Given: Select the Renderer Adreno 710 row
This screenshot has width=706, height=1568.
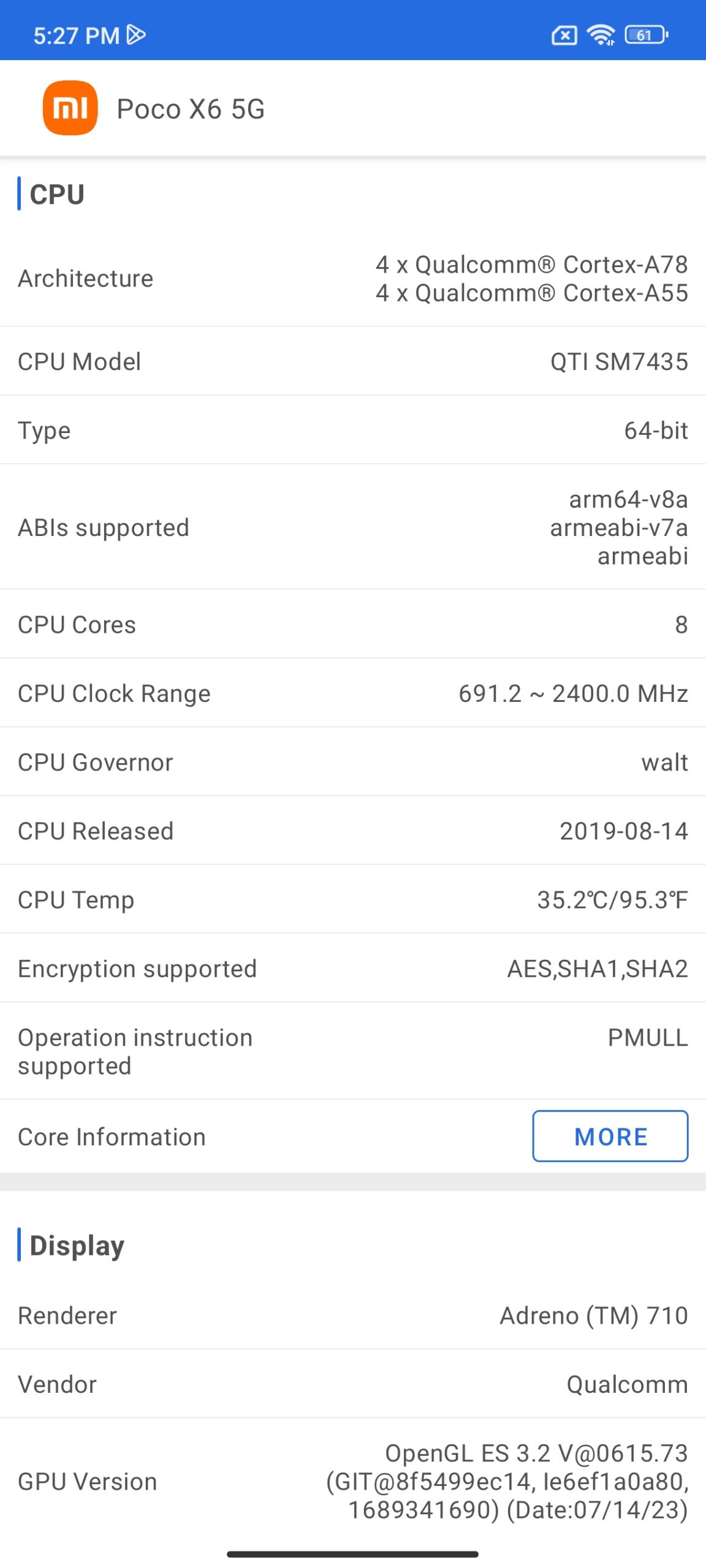Looking at the screenshot, I should 353,1315.
